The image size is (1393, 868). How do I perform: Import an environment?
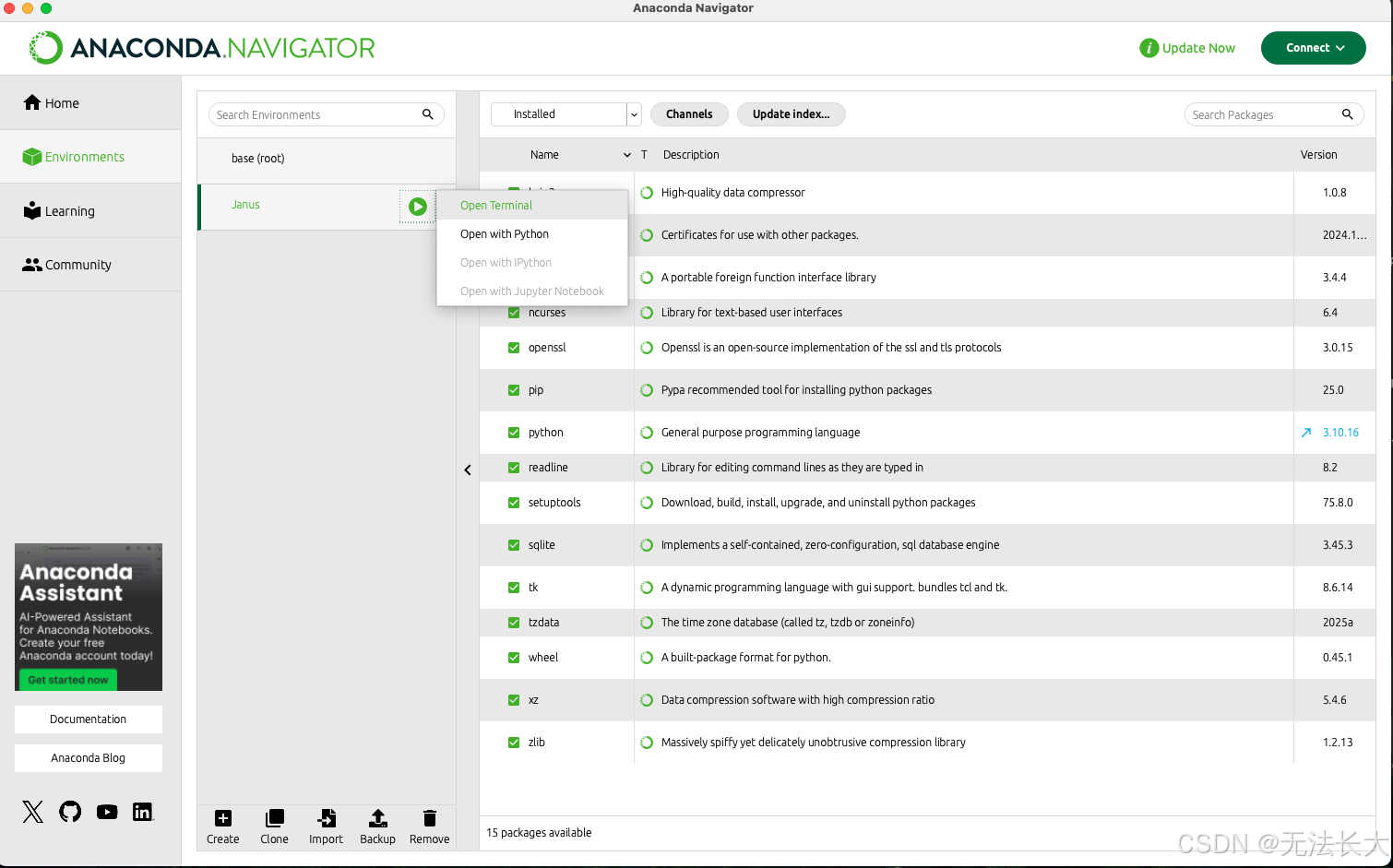[326, 826]
